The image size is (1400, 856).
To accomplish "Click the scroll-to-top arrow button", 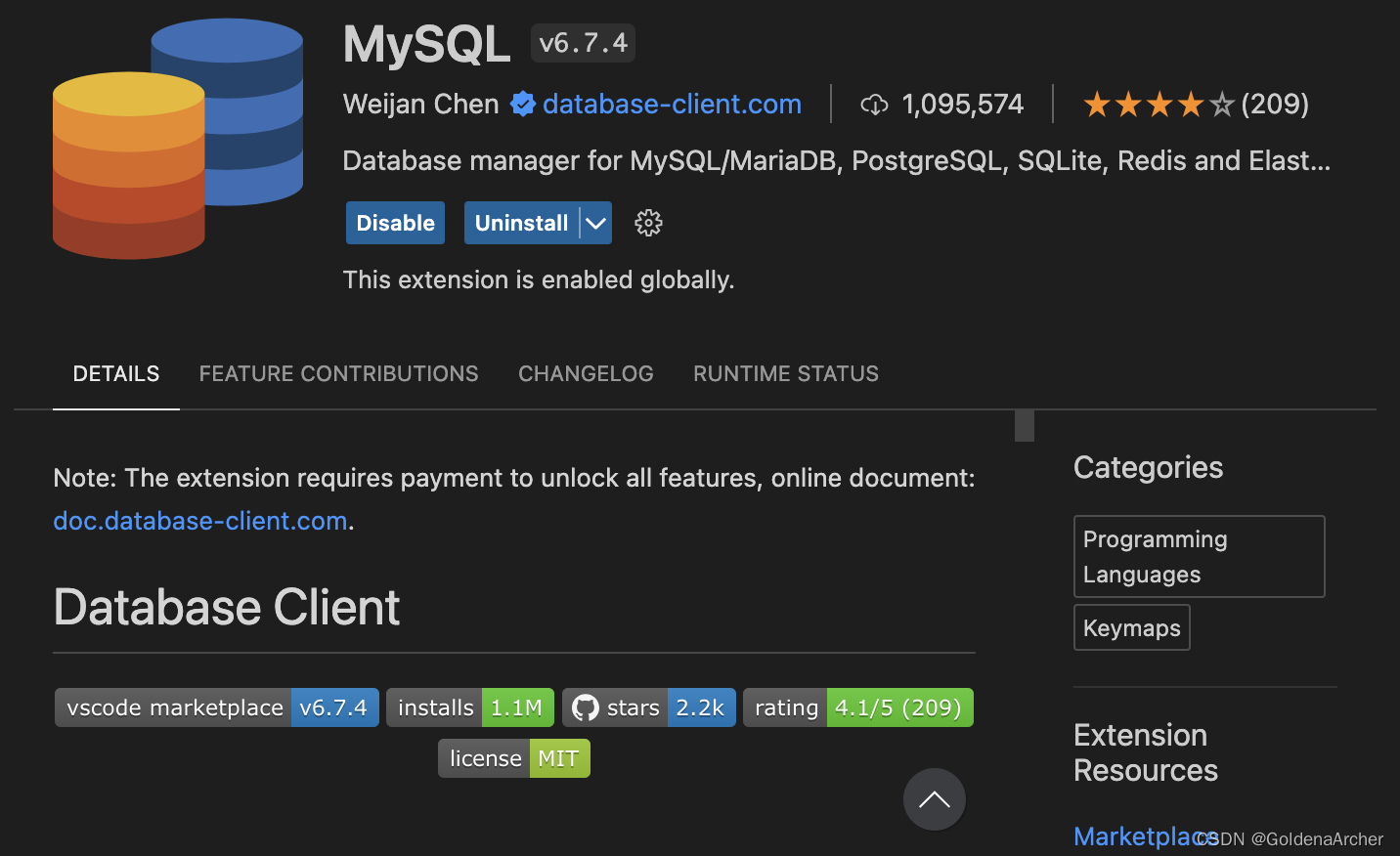I will [934, 799].
